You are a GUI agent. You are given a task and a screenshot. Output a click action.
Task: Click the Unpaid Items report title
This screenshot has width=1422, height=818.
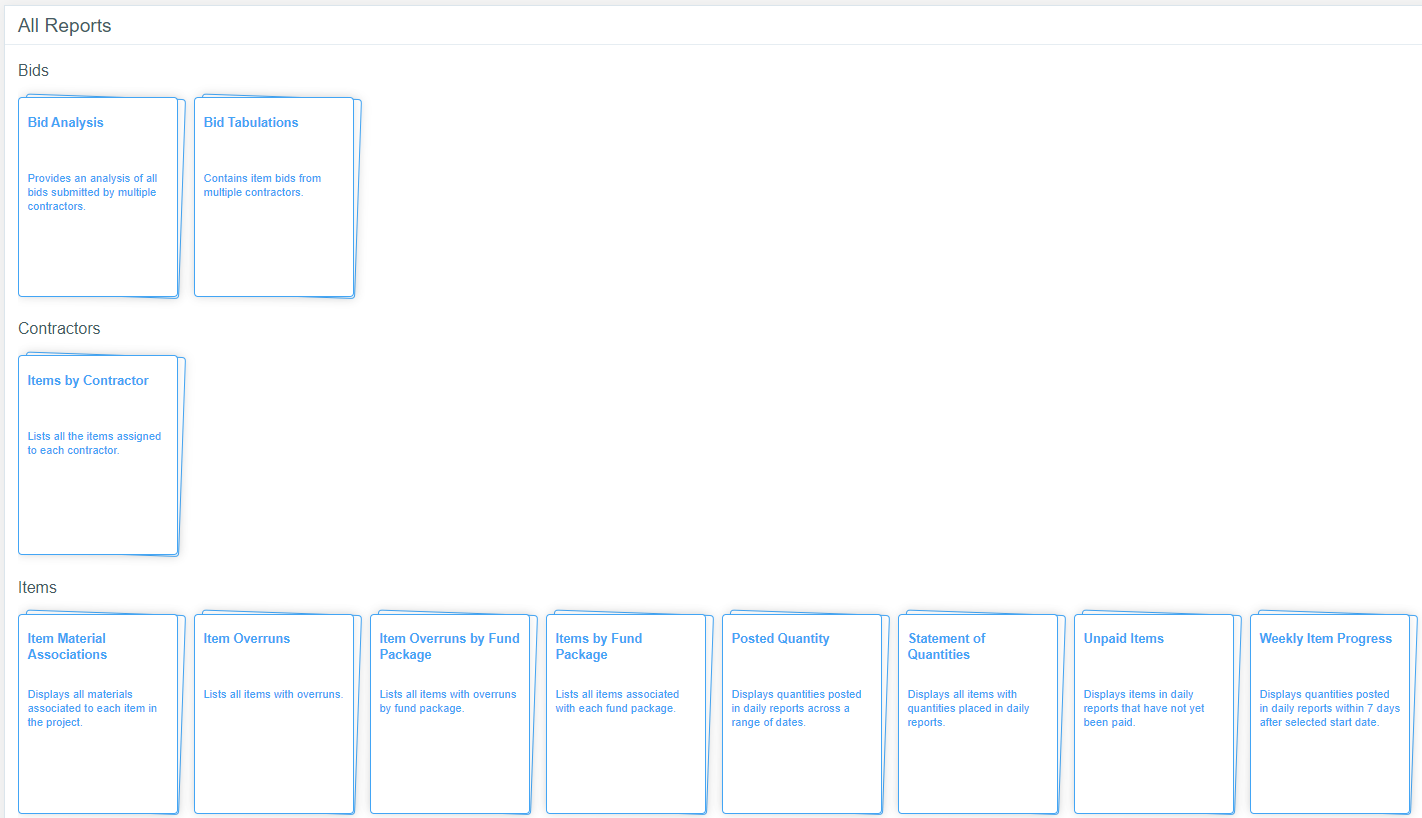(1124, 639)
